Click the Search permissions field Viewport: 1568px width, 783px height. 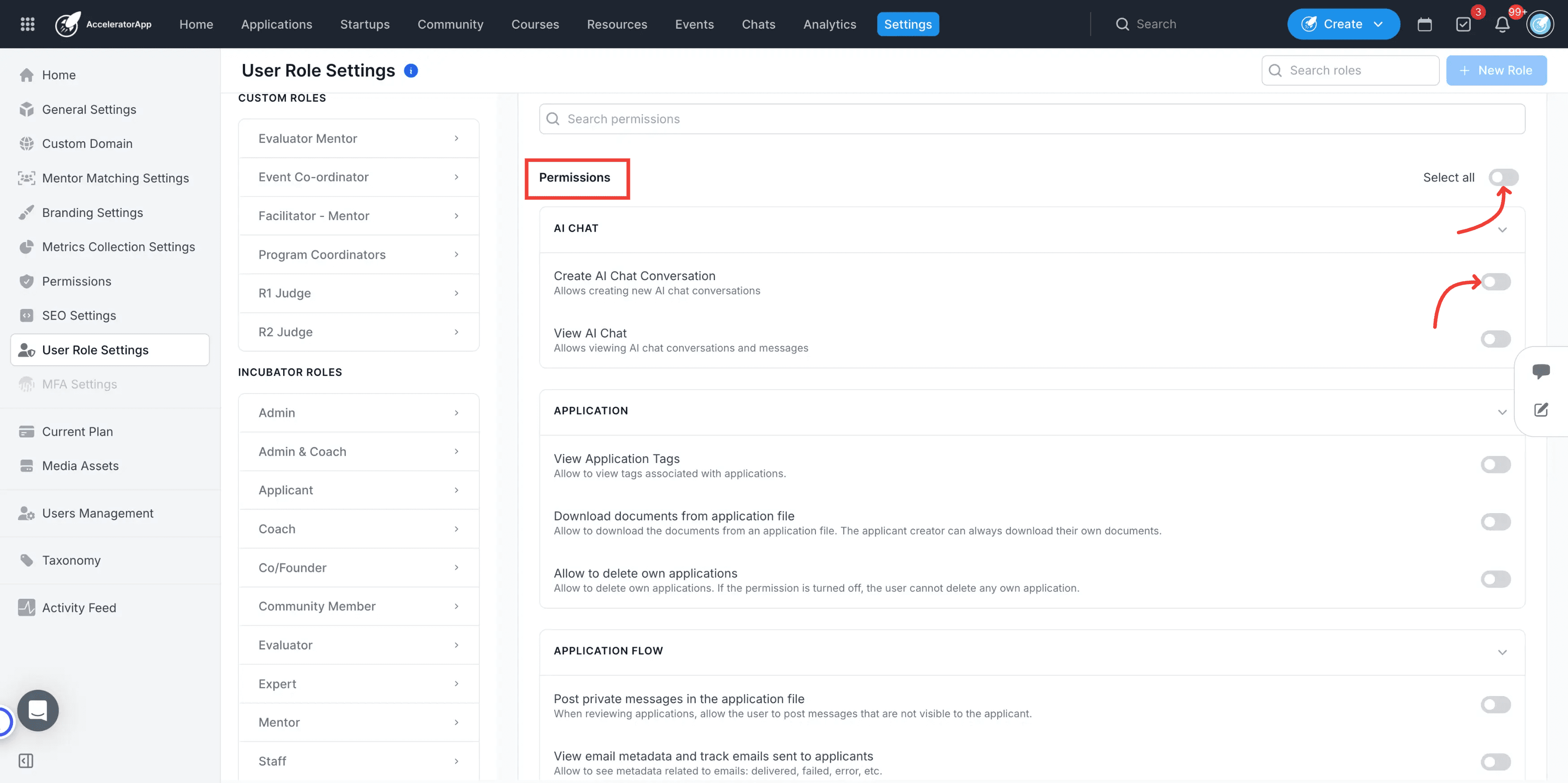click(1031, 119)
